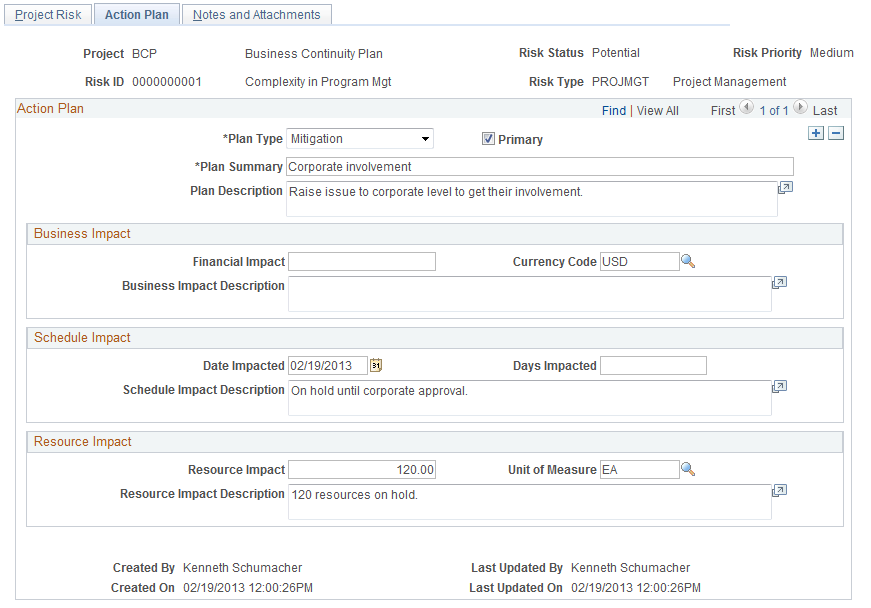Add a new action plan row
Screen dimensions: 871x608
coord(815,133)
